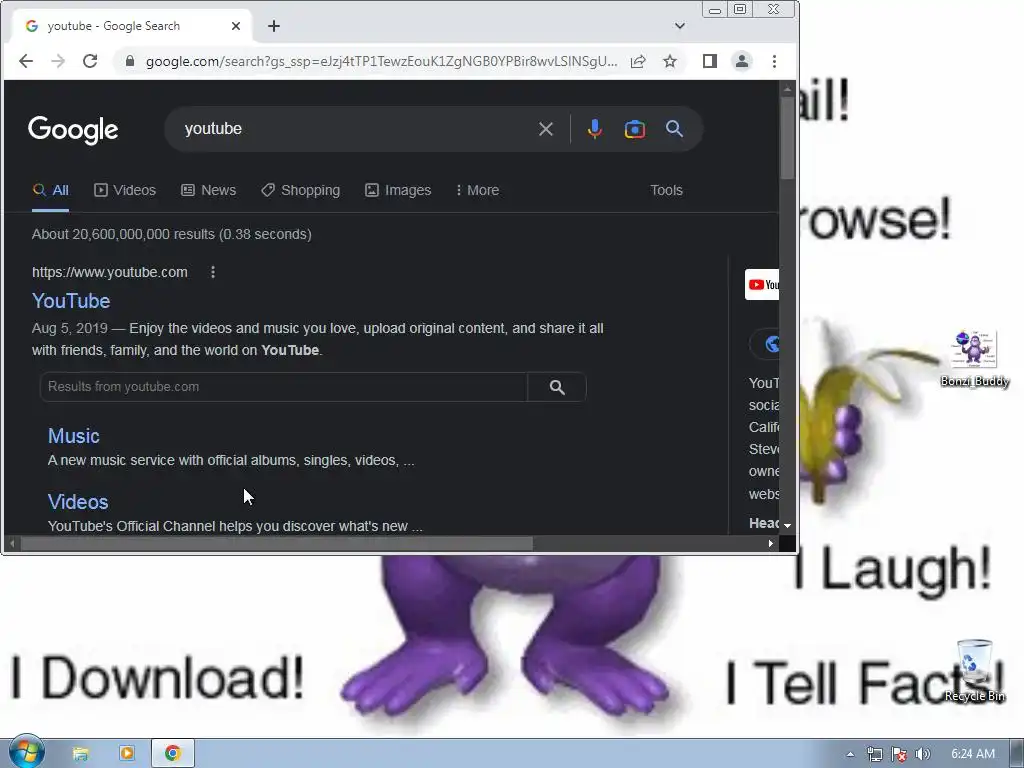Image resolution: width=1024 pixels, height=768 pixels.
Task: Switch to the News tab
Action: (208, 190)
